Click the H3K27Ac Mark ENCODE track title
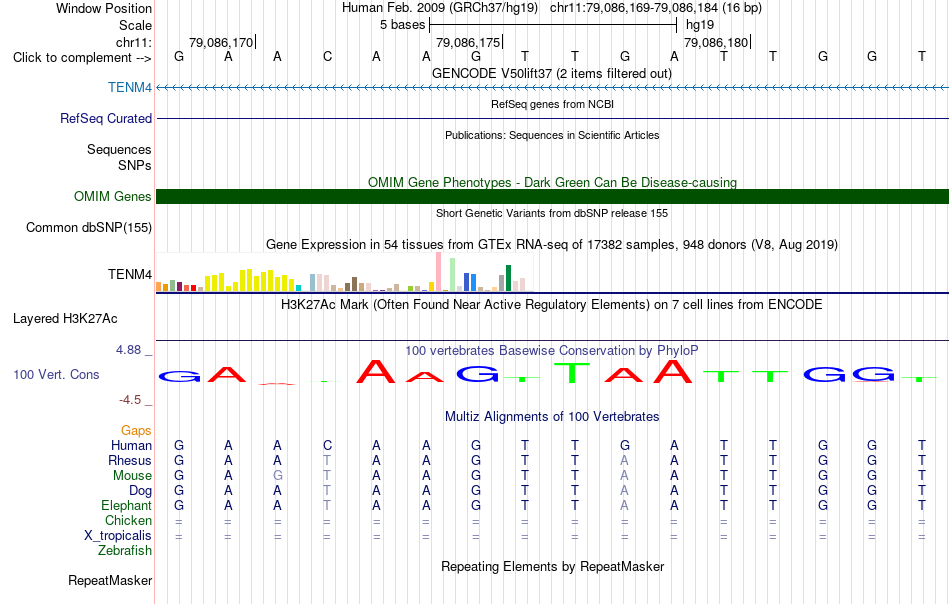The image size is (950, 604). pos(551,304)
